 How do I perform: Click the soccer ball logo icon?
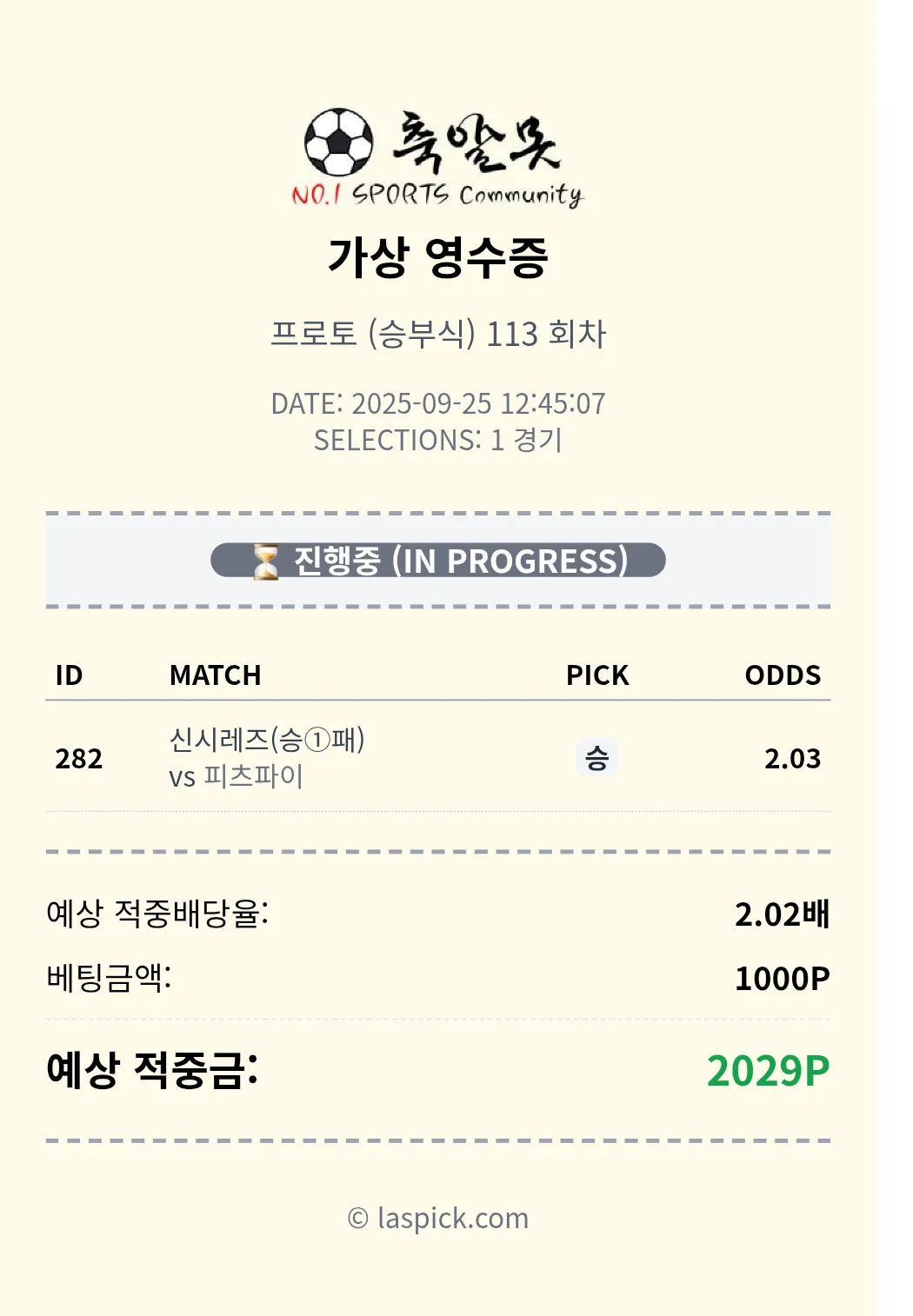tap(338, 142)
